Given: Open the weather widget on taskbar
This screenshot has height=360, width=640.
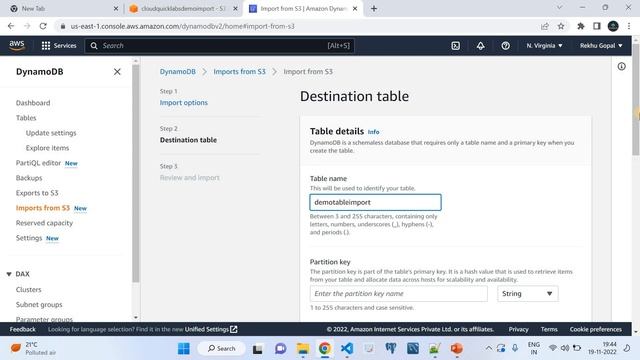Looking at the screenshot, I should click(33, 349).
